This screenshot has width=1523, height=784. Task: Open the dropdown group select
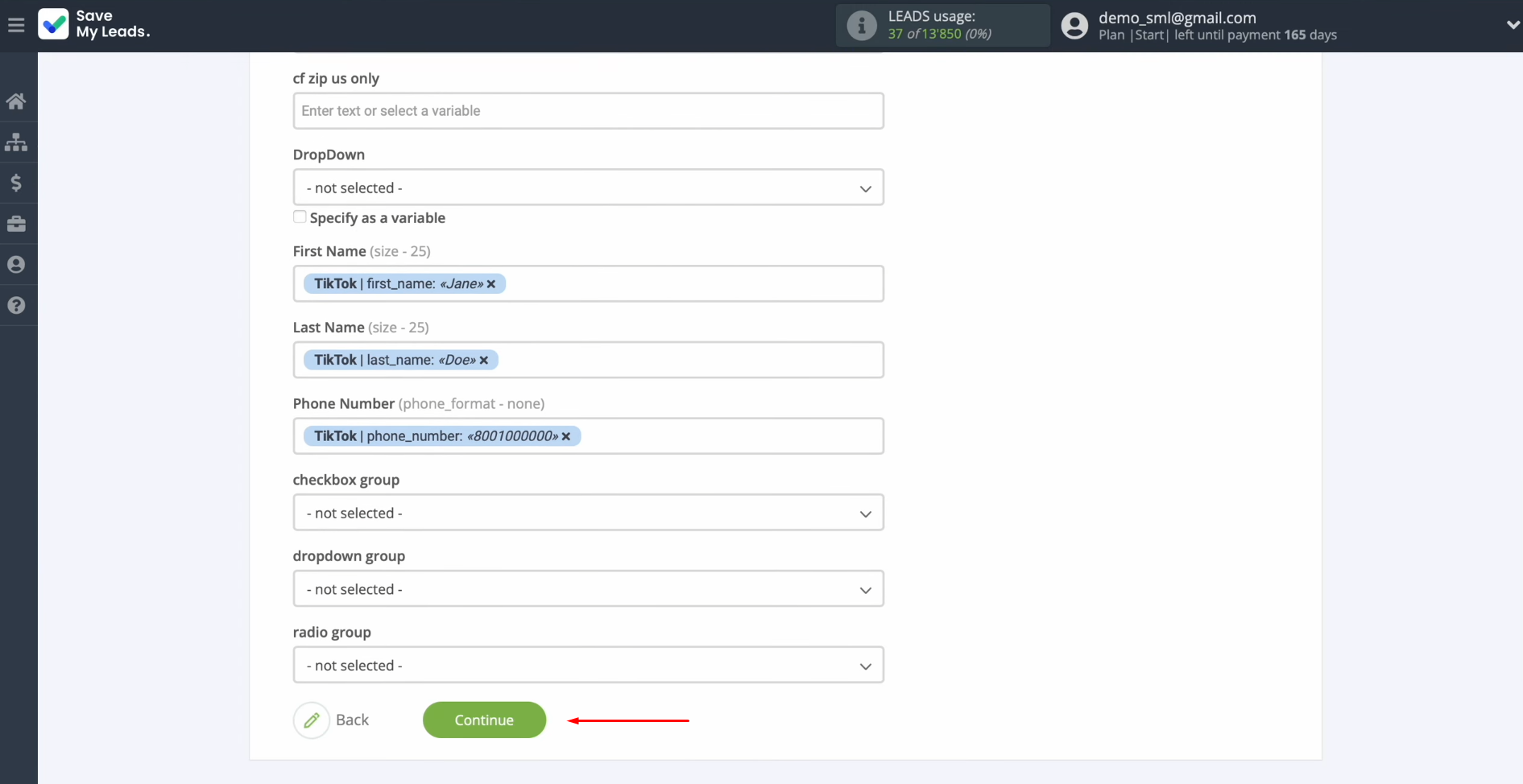[588, 589]
